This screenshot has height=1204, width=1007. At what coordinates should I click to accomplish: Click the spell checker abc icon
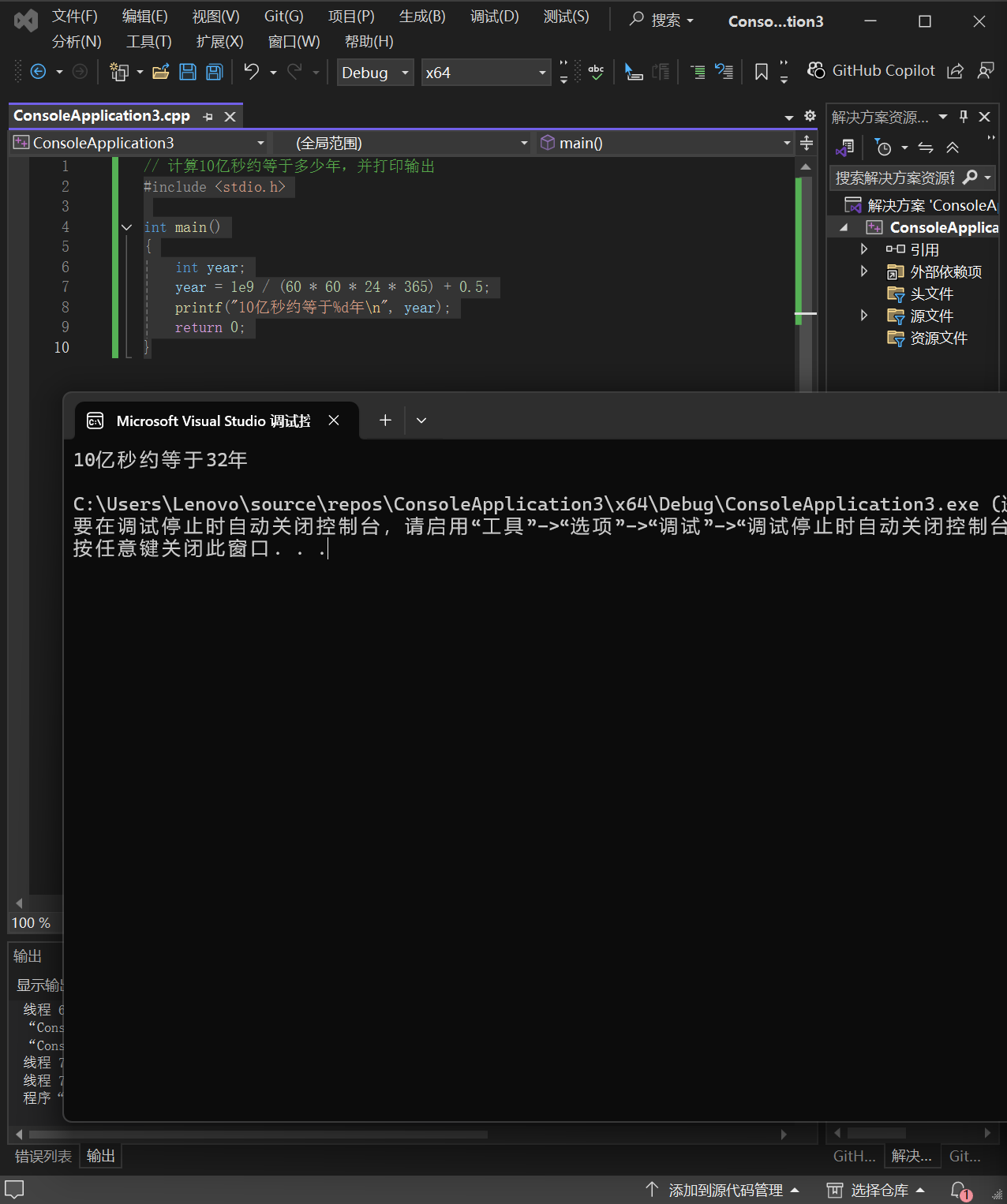pos(596,72)
